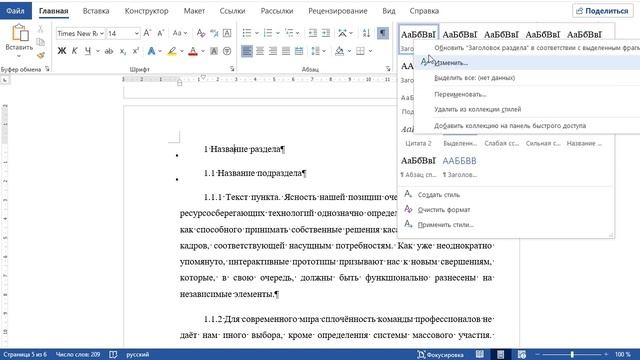Click the Character Shading icon

214,51
